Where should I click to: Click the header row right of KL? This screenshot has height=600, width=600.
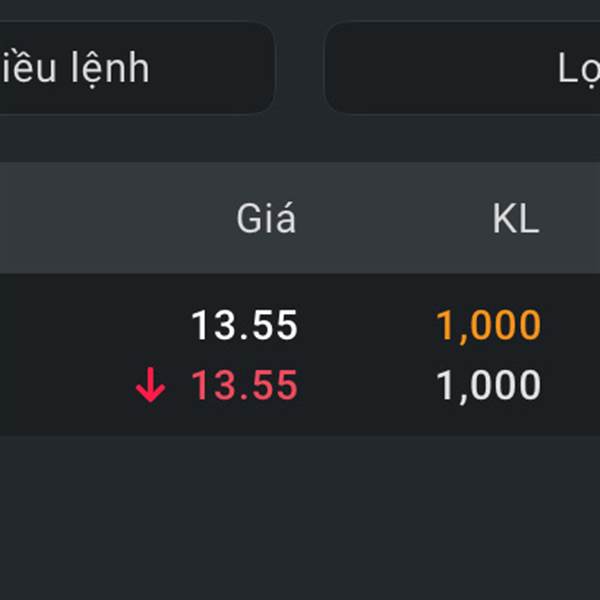[575, 219]
